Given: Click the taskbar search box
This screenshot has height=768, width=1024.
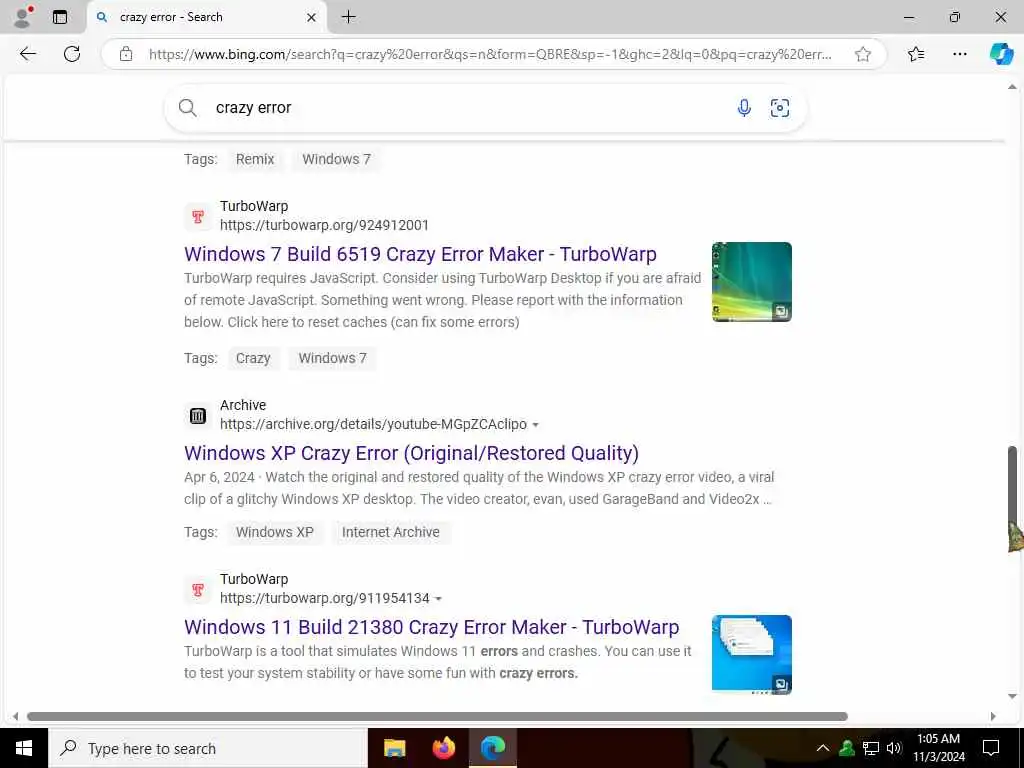Looking at the screenshot, I should 208,748.
